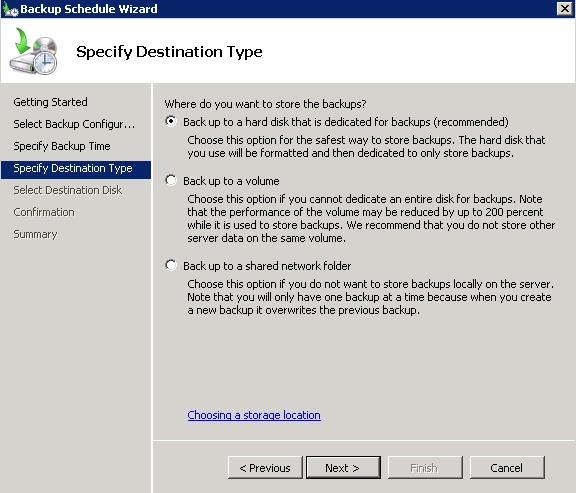Click the shared network folder label text
This screenshot has width=576, height=493.
[267, 266]
